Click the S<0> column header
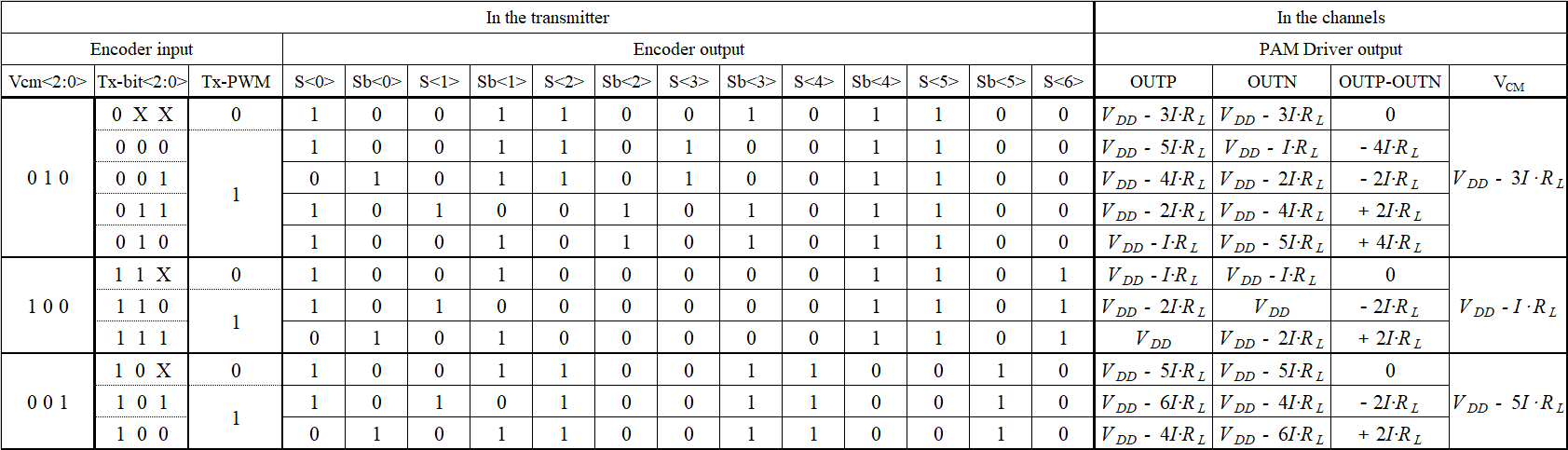1568x450 pixels. point(314,82)
